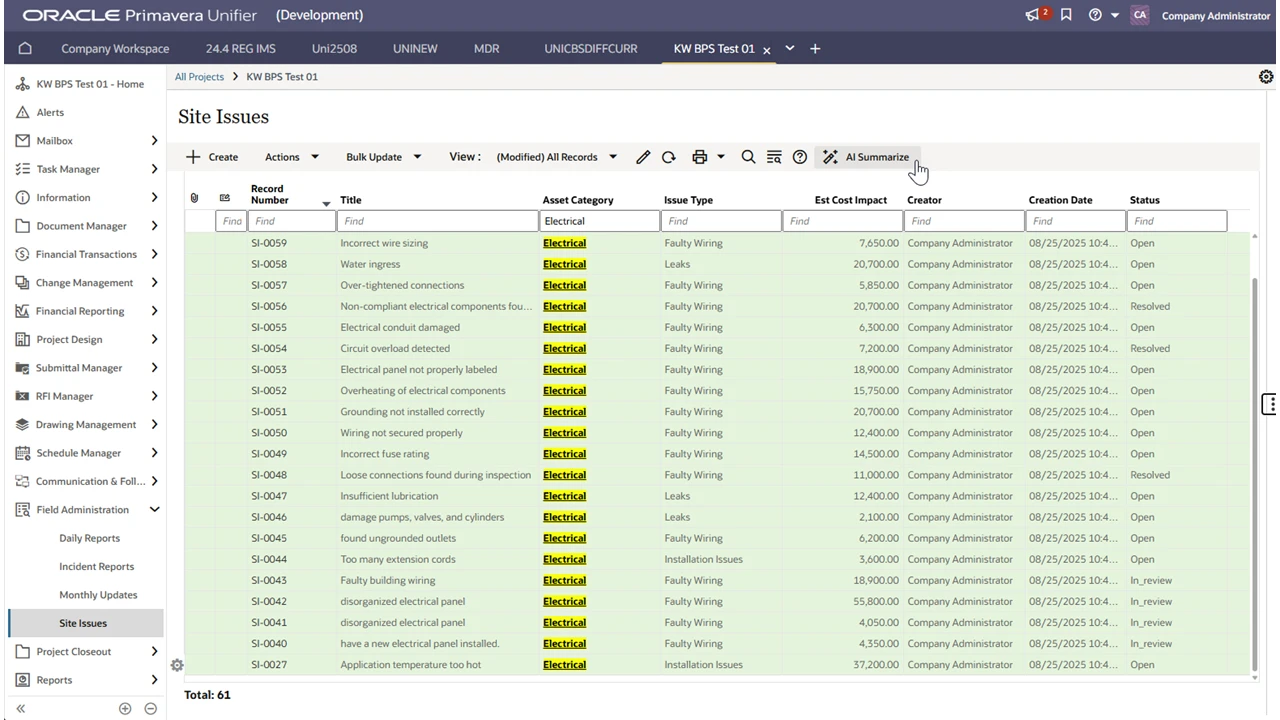Open toolbar Help with the question mark icon
The height and width of the screenshot is (720, 1280).
click(x=799, y=157)
